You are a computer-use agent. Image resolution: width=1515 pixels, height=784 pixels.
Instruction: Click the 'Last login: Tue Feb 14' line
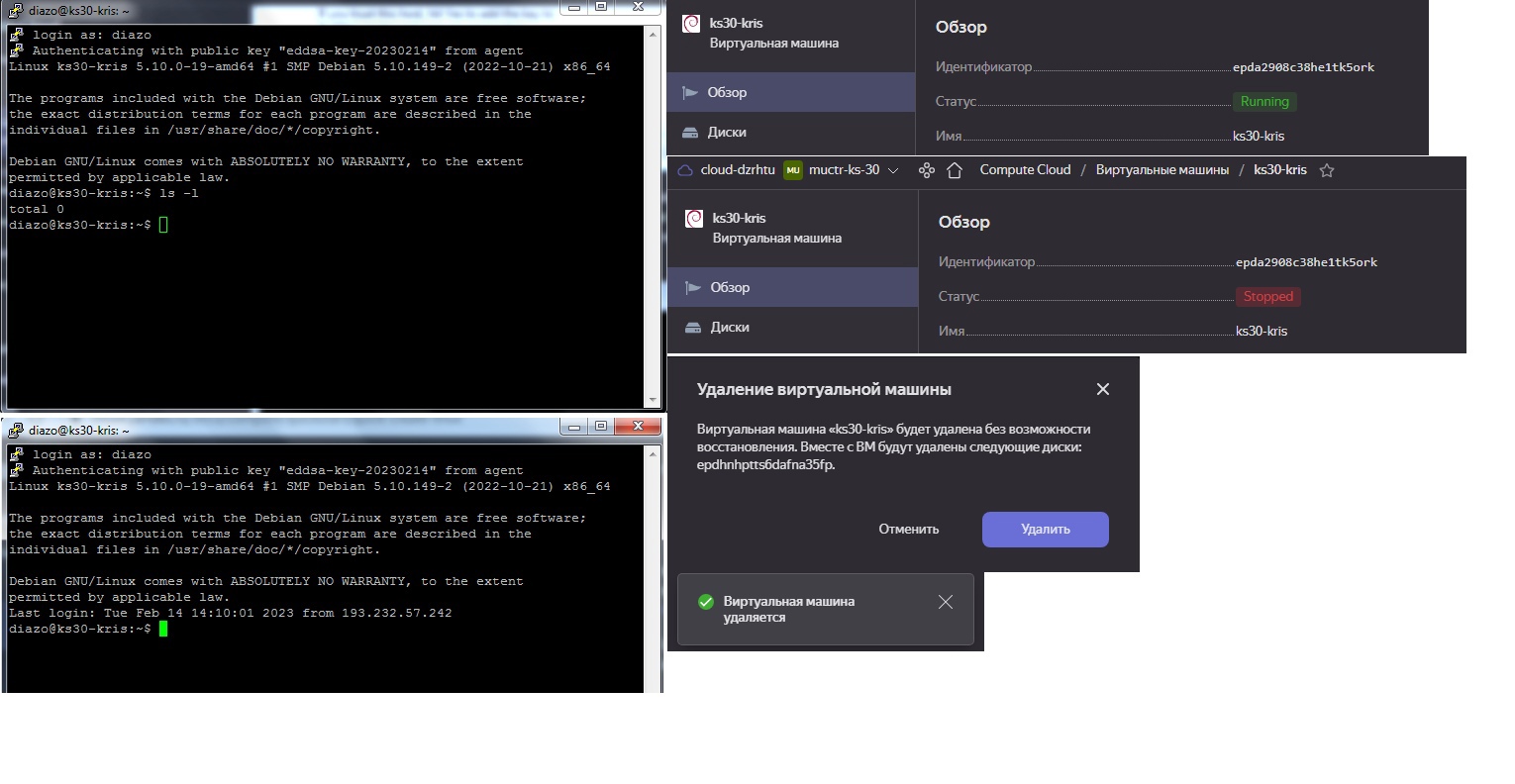click(x=231, y=614)
